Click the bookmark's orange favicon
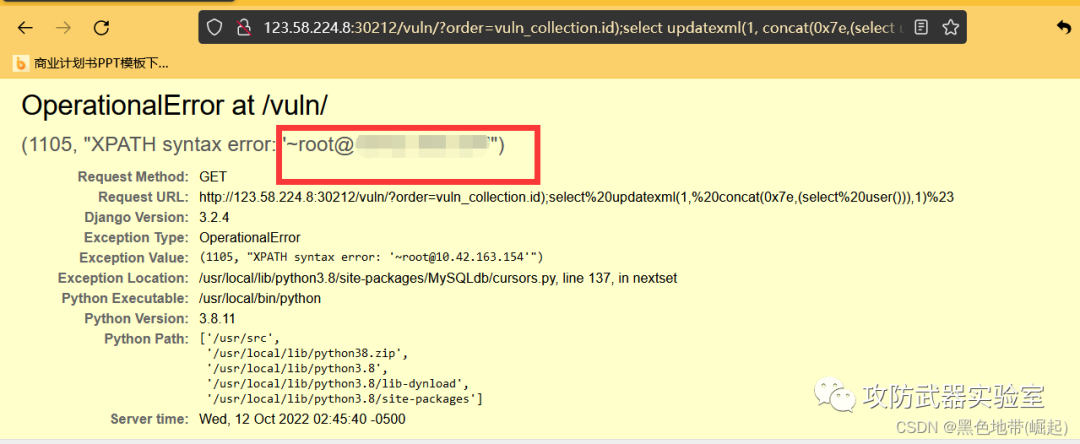This screenshot has height=444, width=1080. click(21, 64)
